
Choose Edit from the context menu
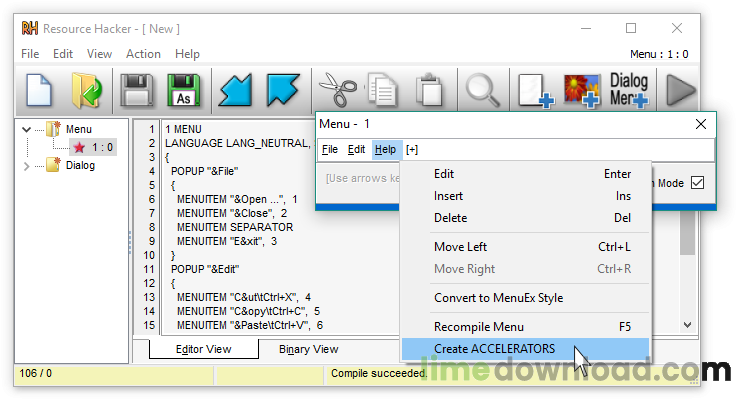pos(525,174)
